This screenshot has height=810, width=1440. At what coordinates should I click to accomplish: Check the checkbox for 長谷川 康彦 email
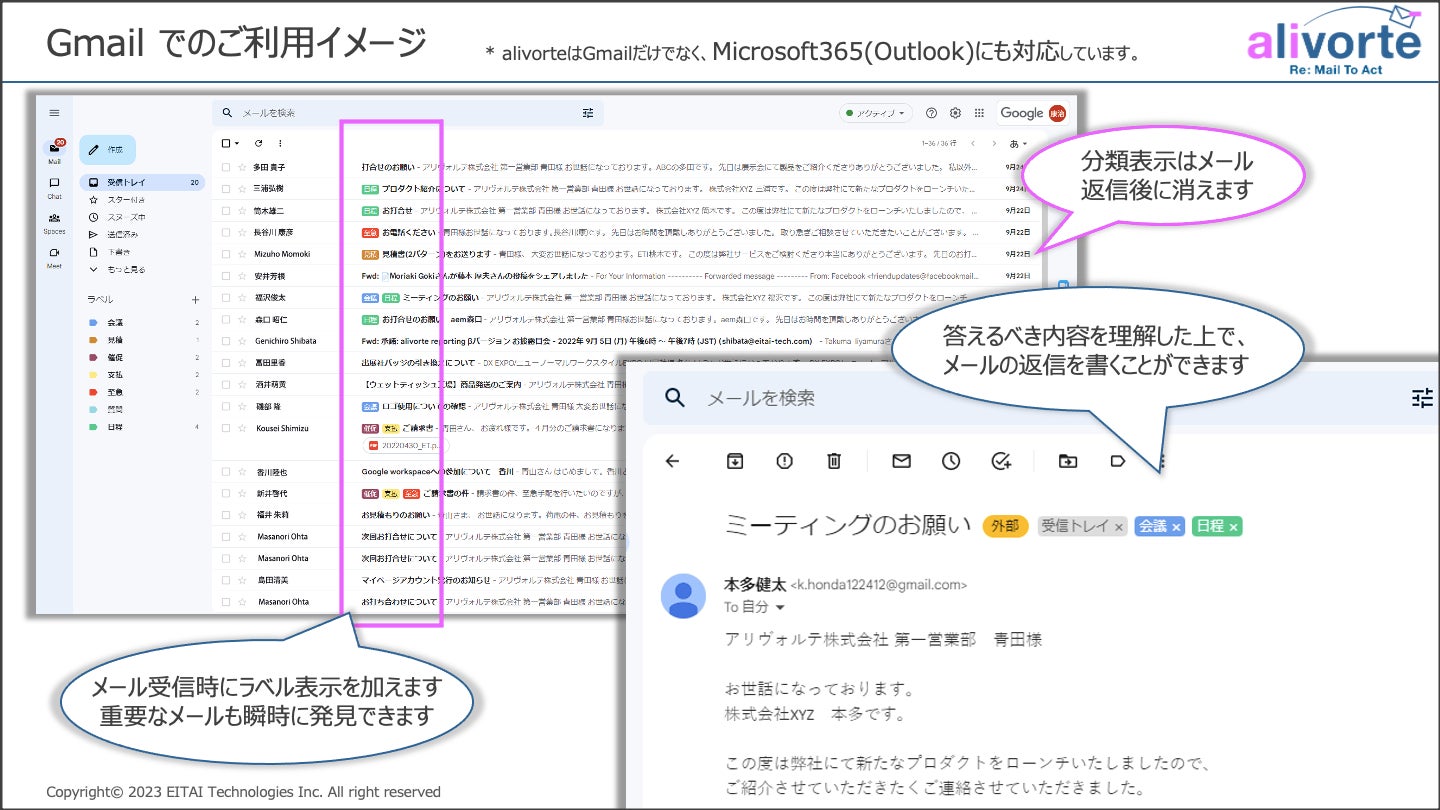pyautogui.click(x=226, y=232)
